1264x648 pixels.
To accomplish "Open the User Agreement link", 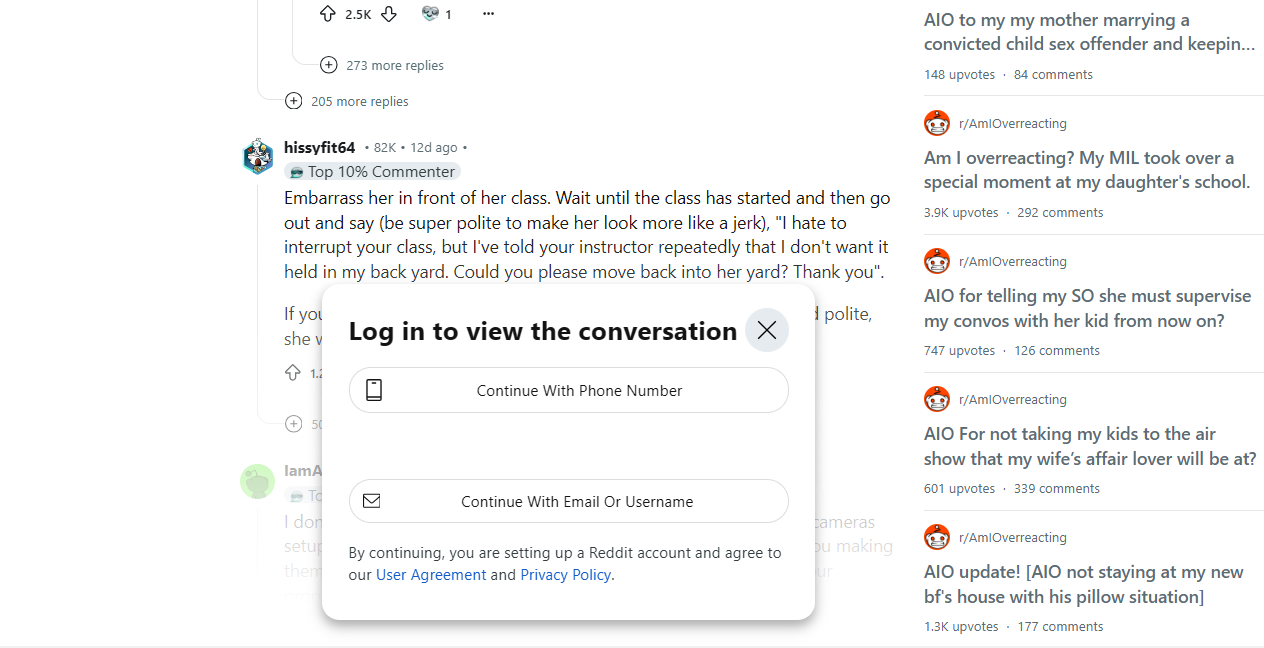I will click(x=431, y=574).
